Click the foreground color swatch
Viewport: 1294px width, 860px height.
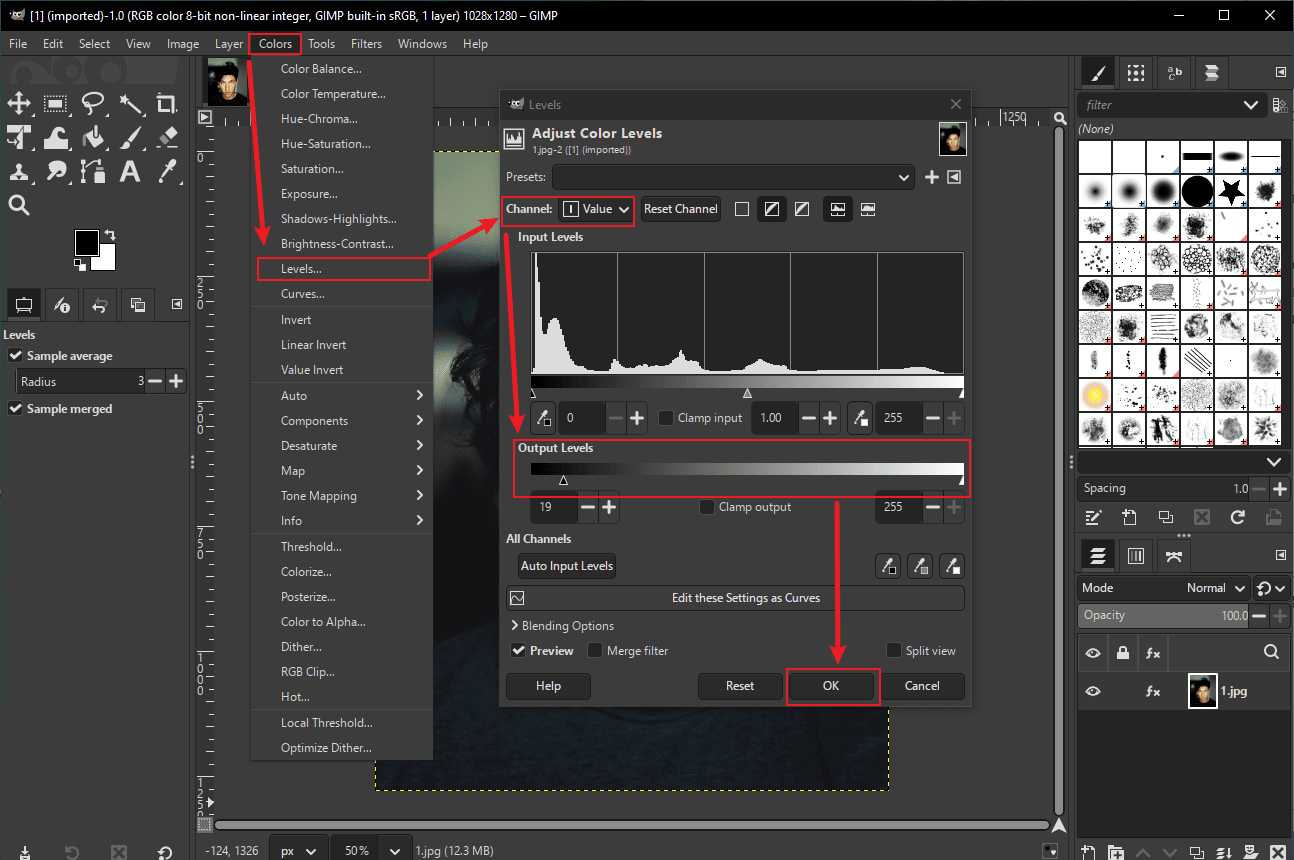(88, 243)
